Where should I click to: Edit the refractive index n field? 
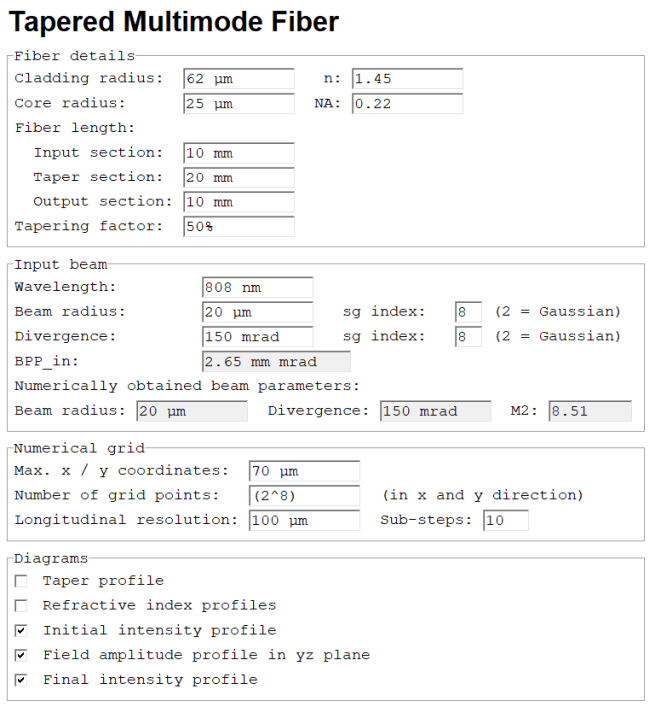click(407, 79)
